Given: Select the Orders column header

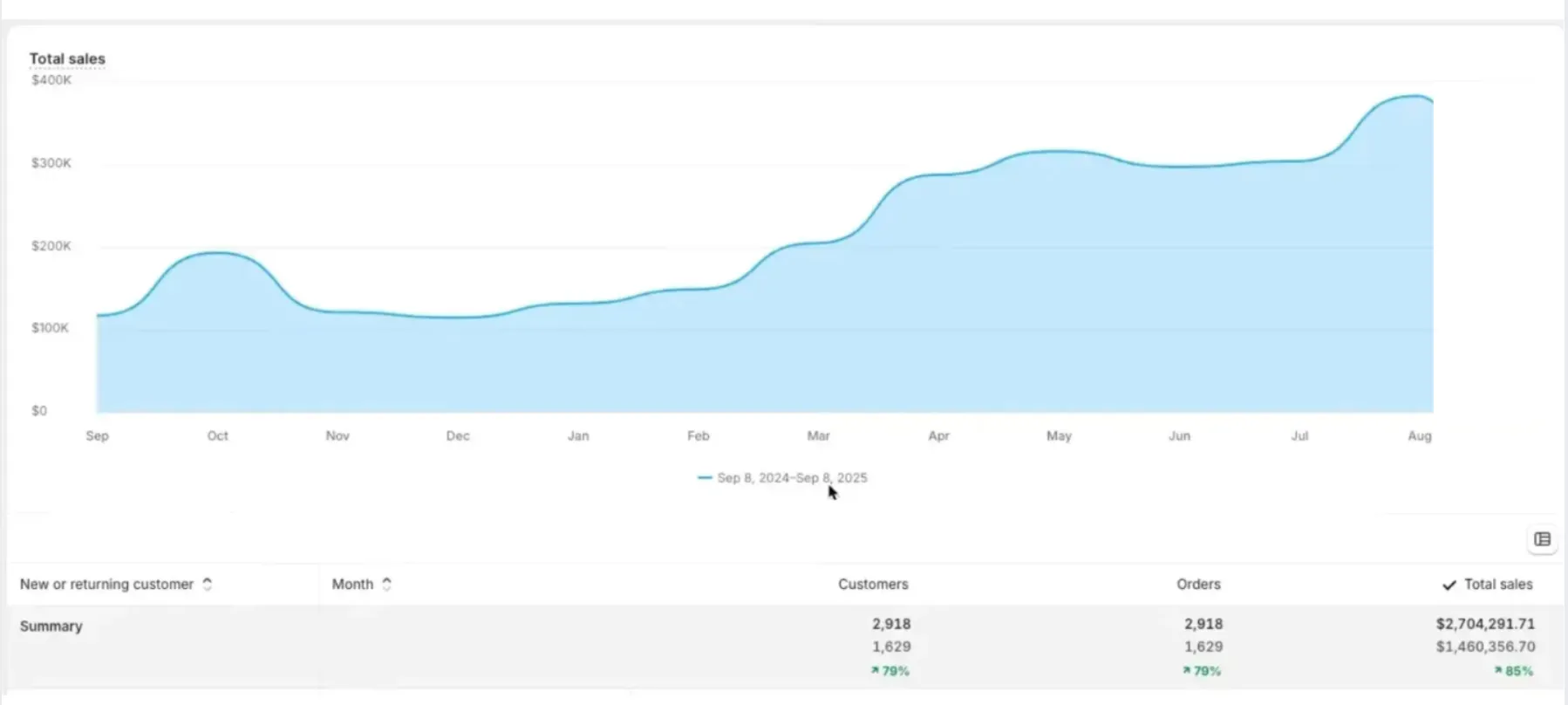Looking at the screenshot, I should pyautogui.click(x=1198, y=585).
